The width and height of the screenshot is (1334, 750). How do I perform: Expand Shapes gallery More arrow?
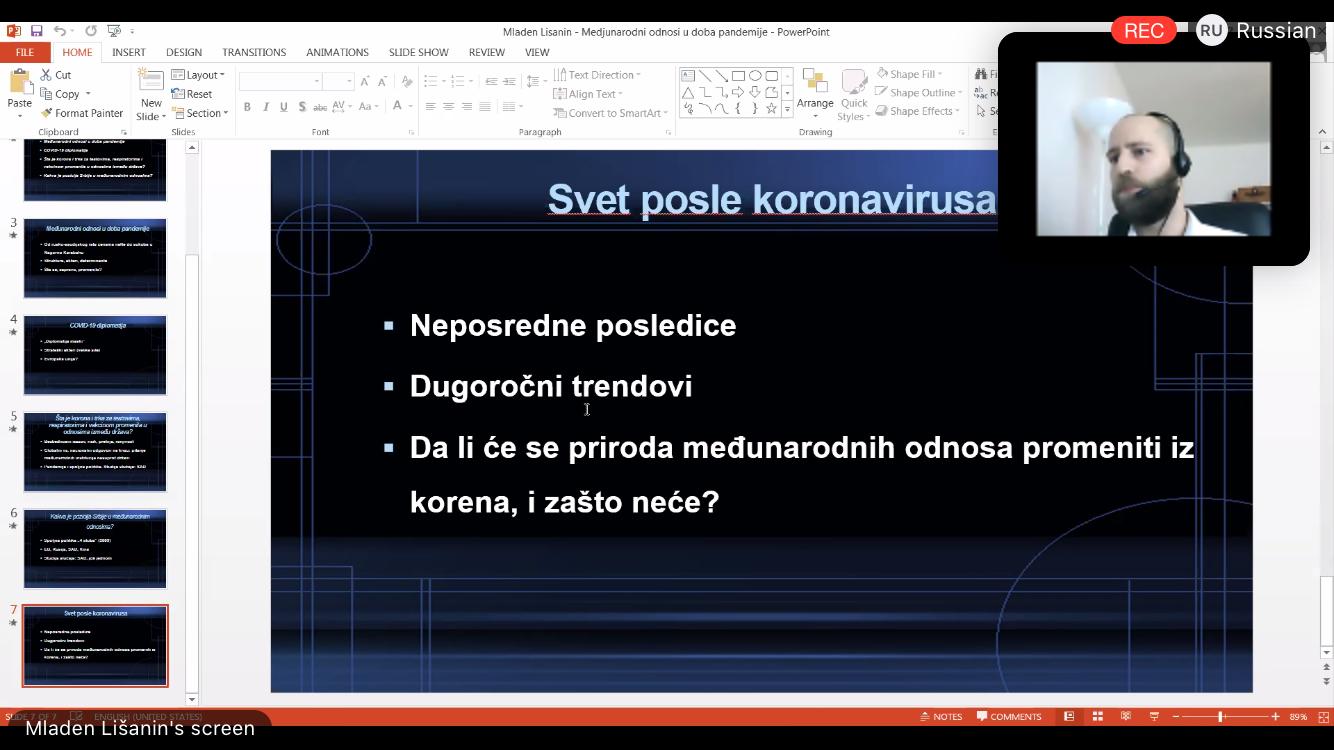tap(788, 108)
